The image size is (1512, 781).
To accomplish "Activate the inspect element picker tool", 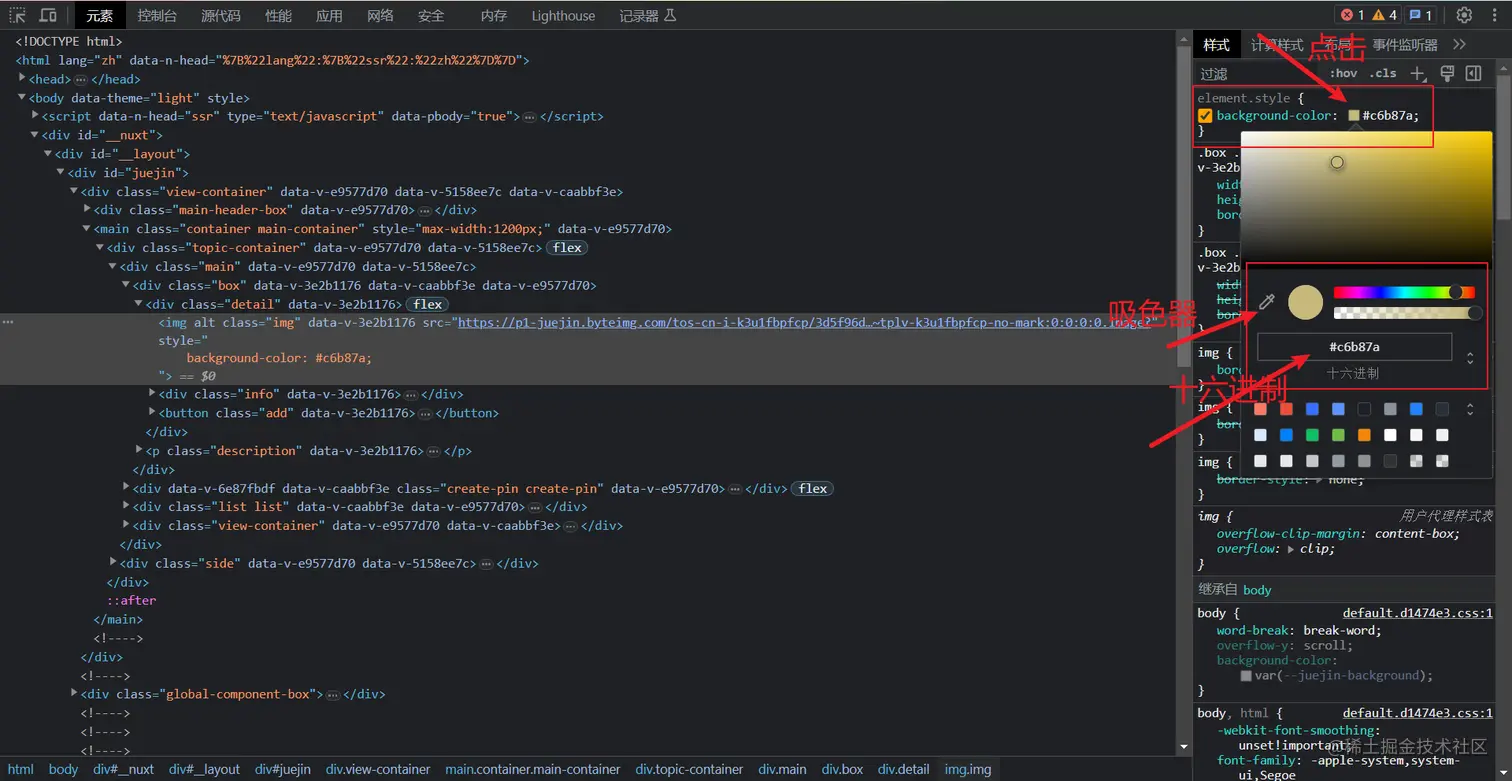I will (x=18, y=15).
